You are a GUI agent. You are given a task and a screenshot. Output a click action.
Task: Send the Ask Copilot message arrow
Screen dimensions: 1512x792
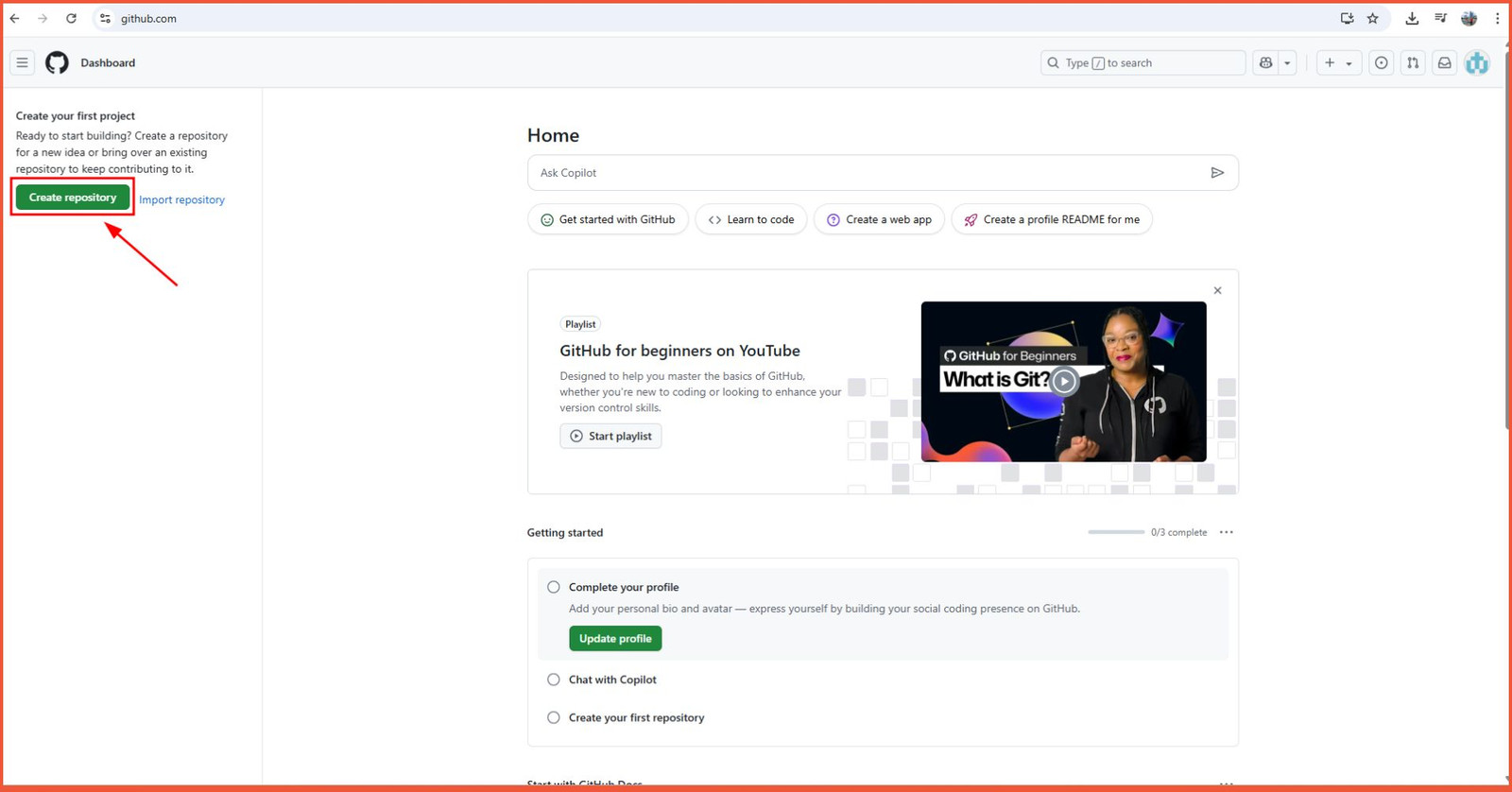coord(1217,173)
